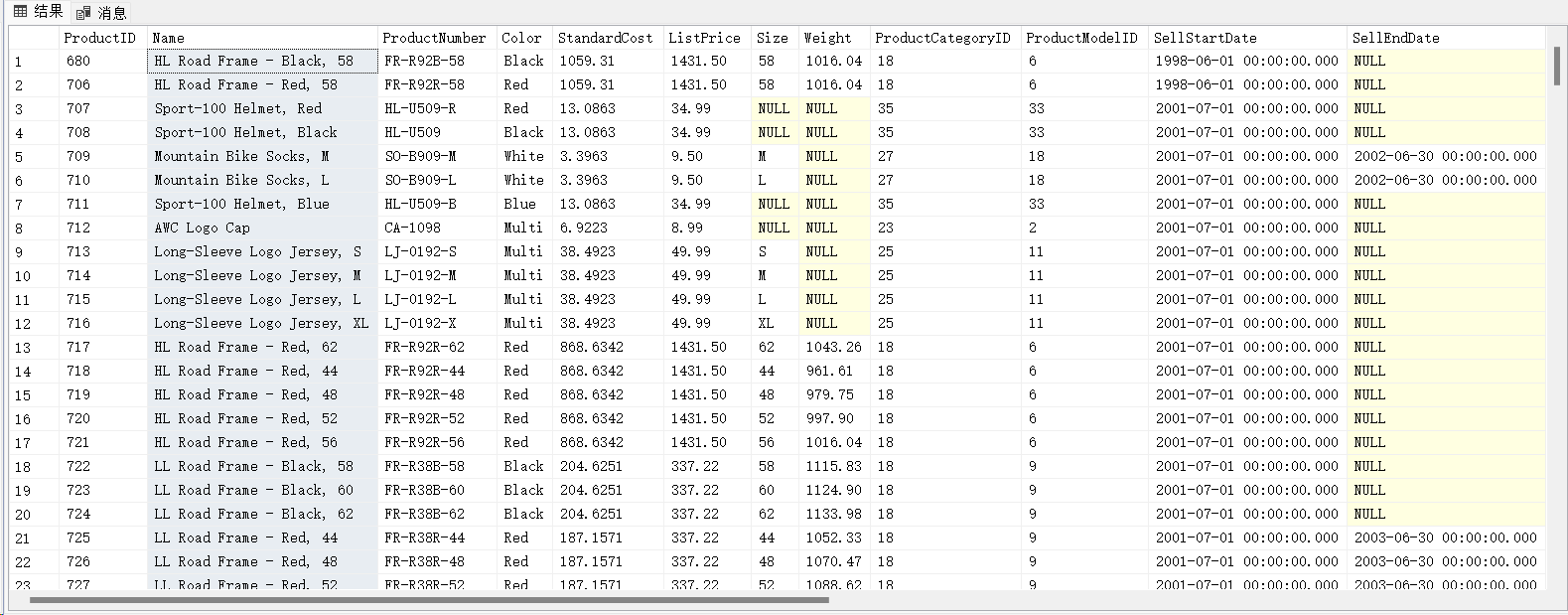The image size is (1568, 615).
Task: Select the SellStartDate column header
Action: [1247, 38]
